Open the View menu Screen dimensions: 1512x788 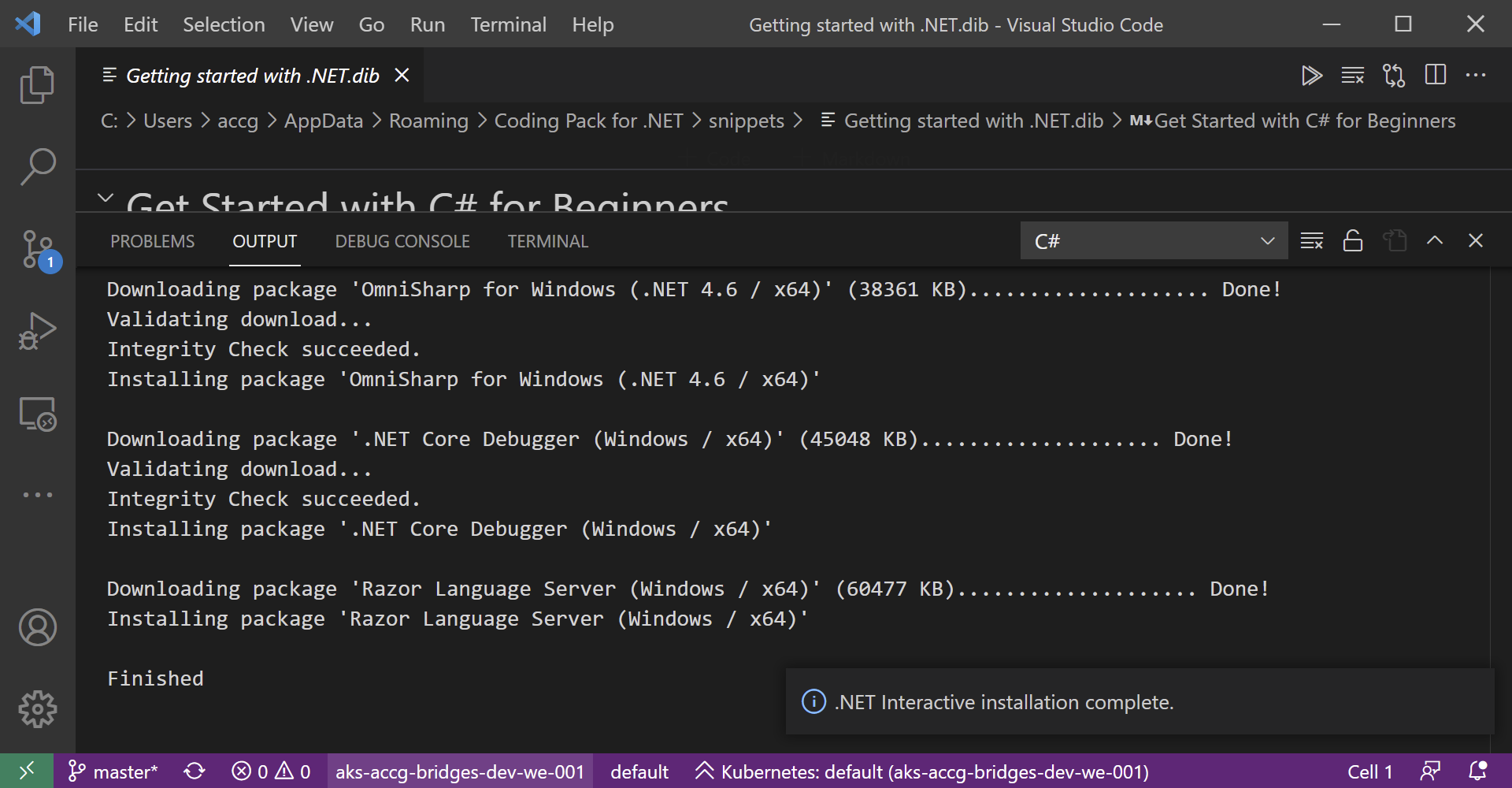tap(311, 24)
